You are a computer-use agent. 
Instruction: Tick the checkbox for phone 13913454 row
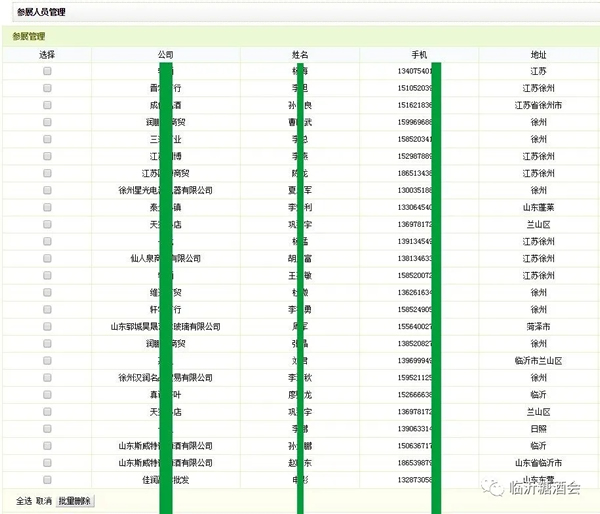click(x=47, y=241)
